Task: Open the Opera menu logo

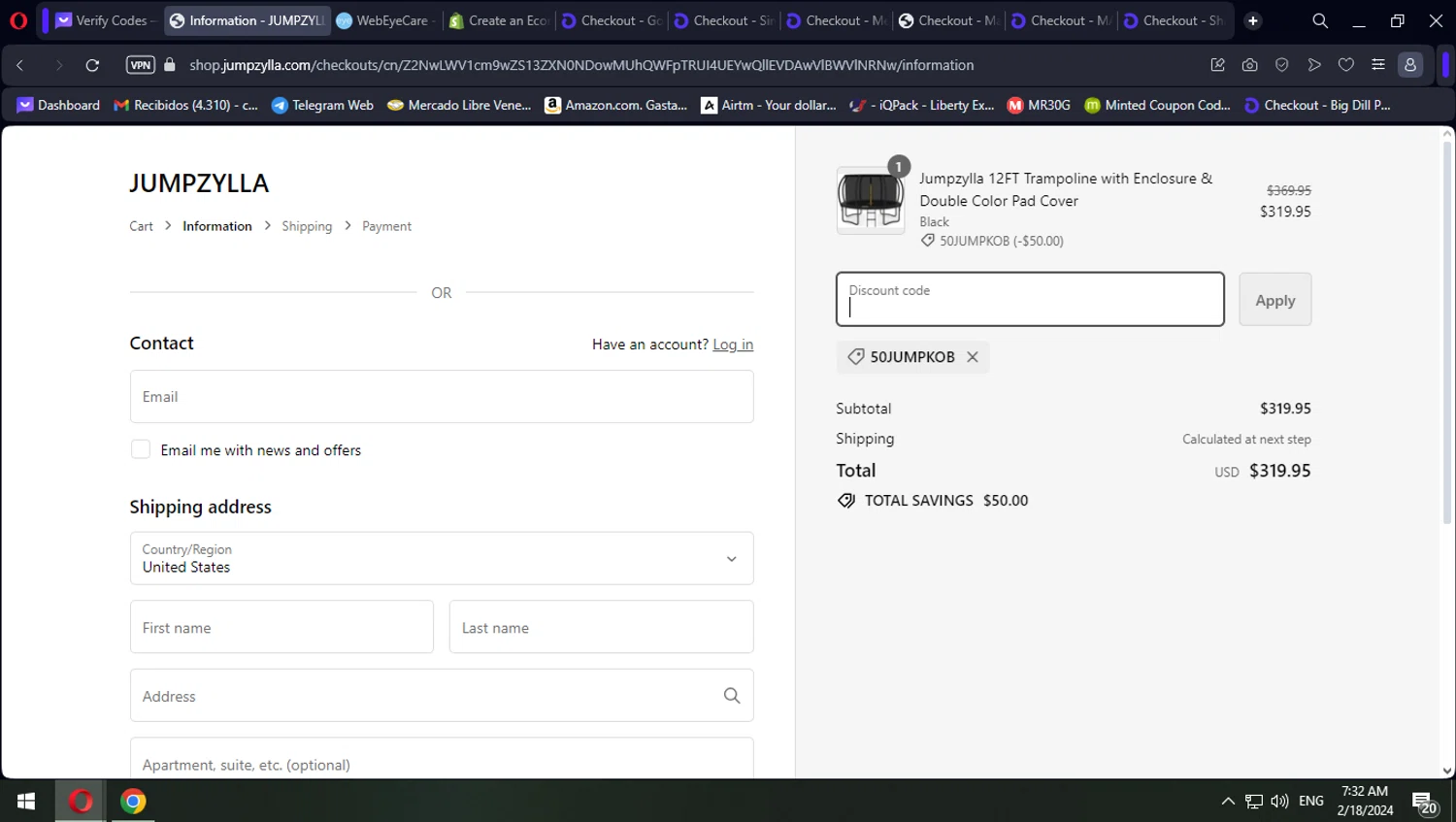Action: point(18,20)
